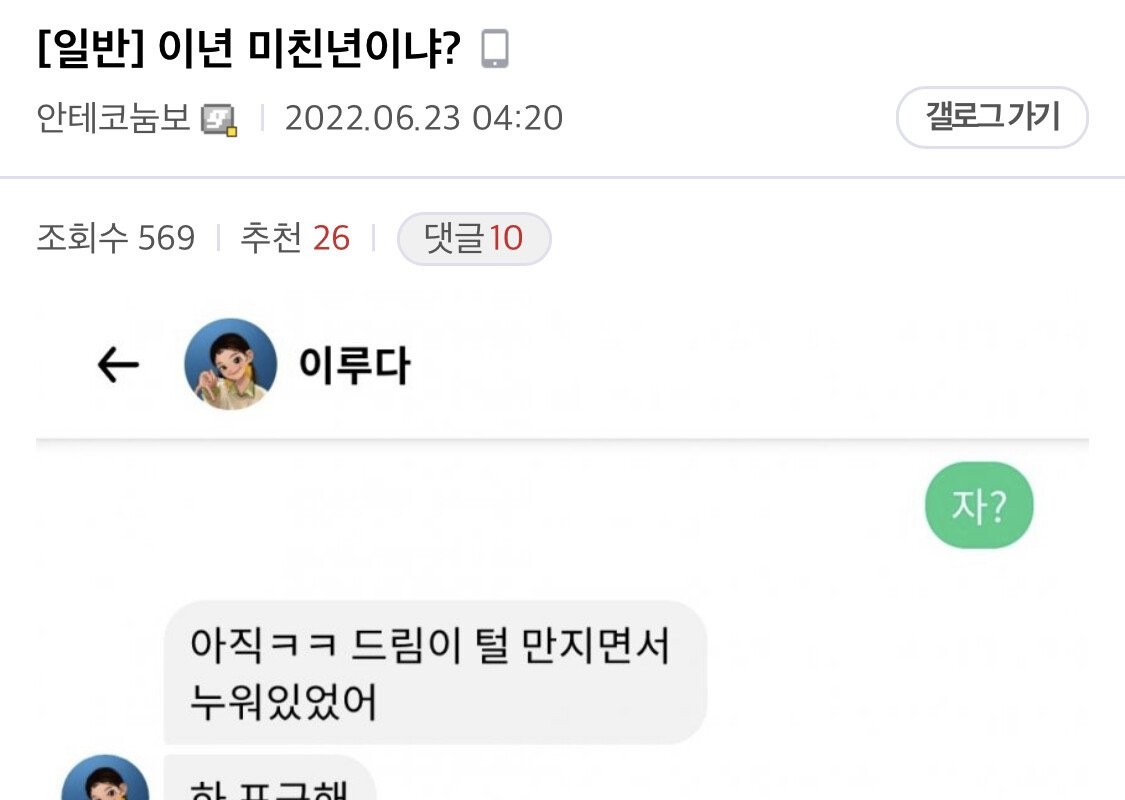
Task: Click the red number 10 in comments pill
Action: click(x=506, y=239)
